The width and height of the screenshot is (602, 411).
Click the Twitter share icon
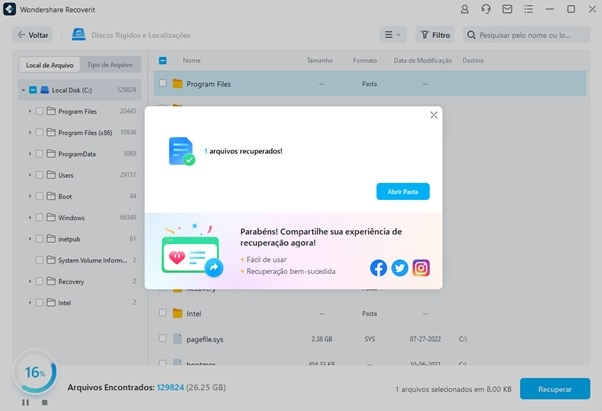coord(400,267)
